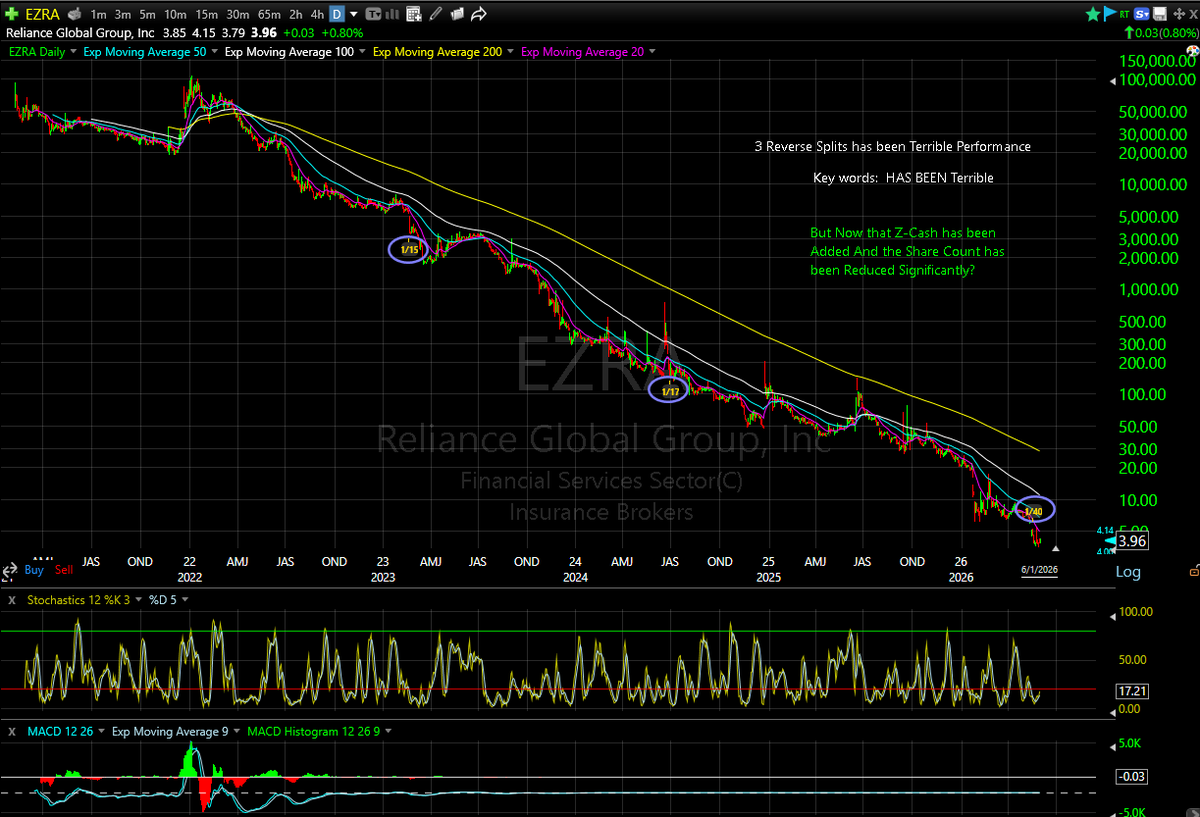Select the 65m timeframe
This screenshot has height=817, width=1200.
coord(269,14)
